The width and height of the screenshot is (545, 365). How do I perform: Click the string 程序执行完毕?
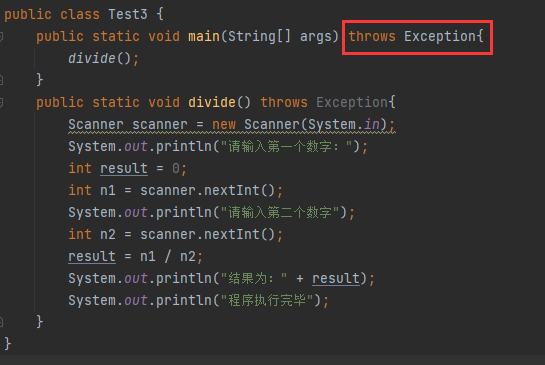click(x=267, y=300)
